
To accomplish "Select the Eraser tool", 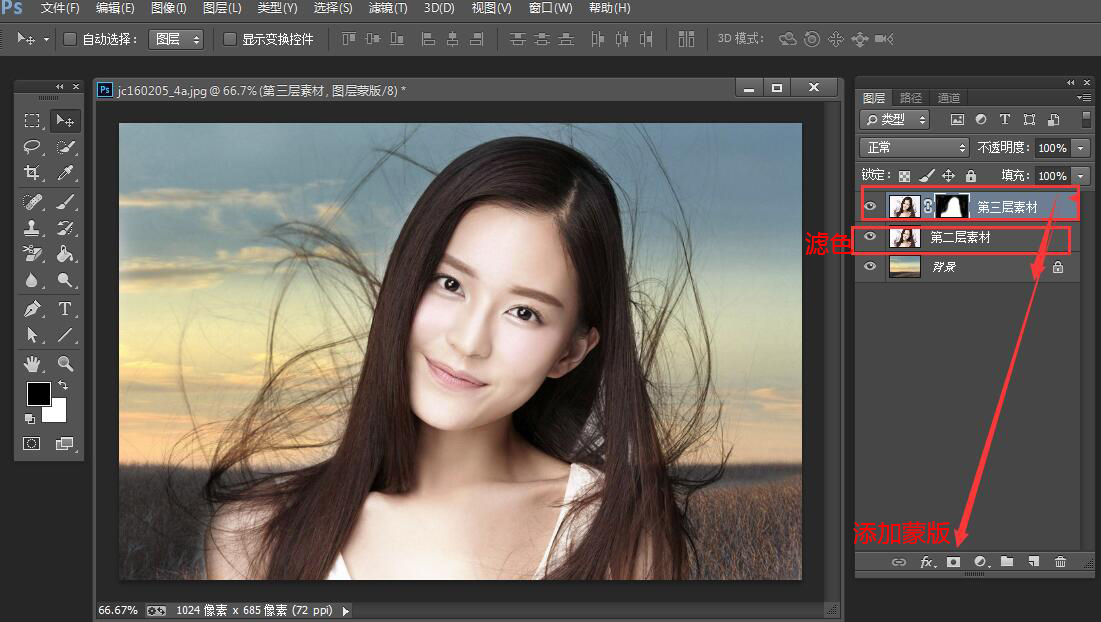I will (32, 253).
